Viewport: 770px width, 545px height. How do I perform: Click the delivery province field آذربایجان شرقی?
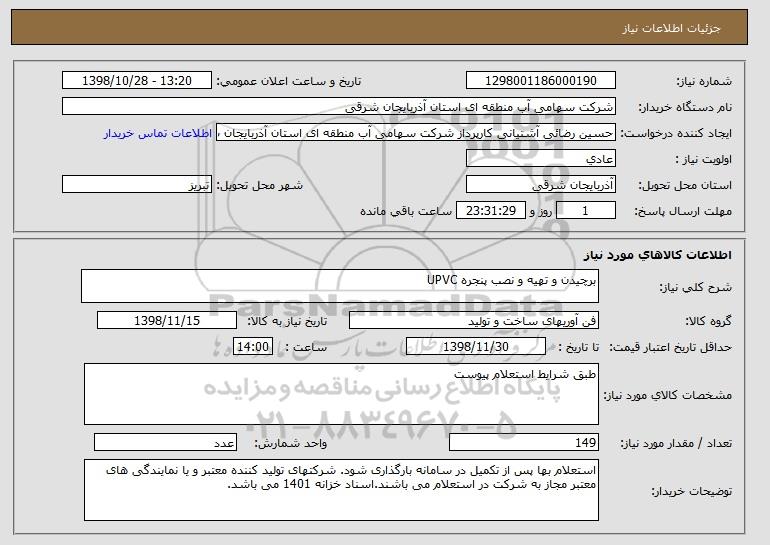[541, 185]
